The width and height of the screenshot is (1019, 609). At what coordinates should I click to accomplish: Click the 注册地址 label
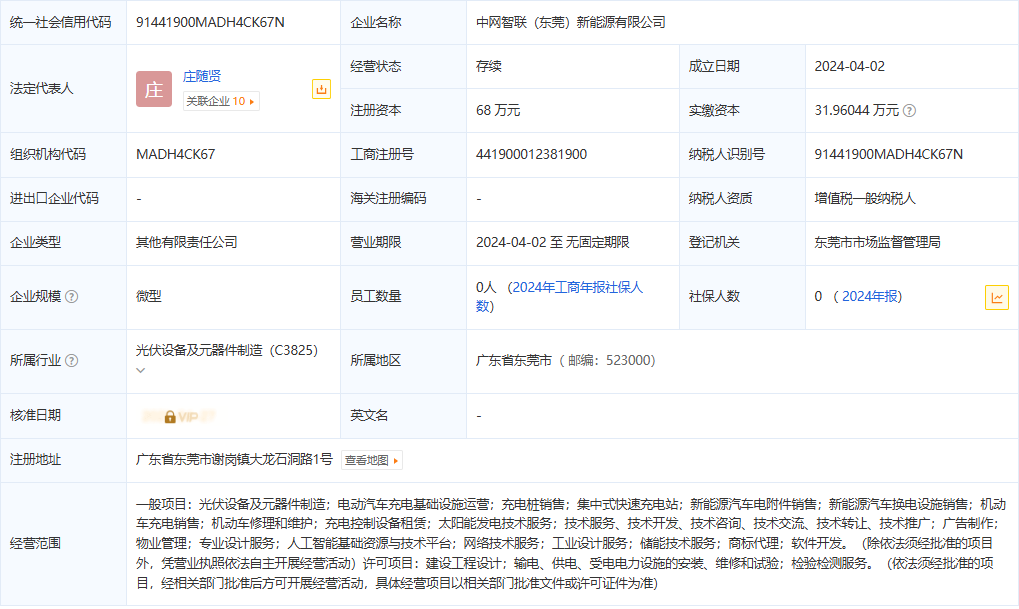(x=35, y=460)
